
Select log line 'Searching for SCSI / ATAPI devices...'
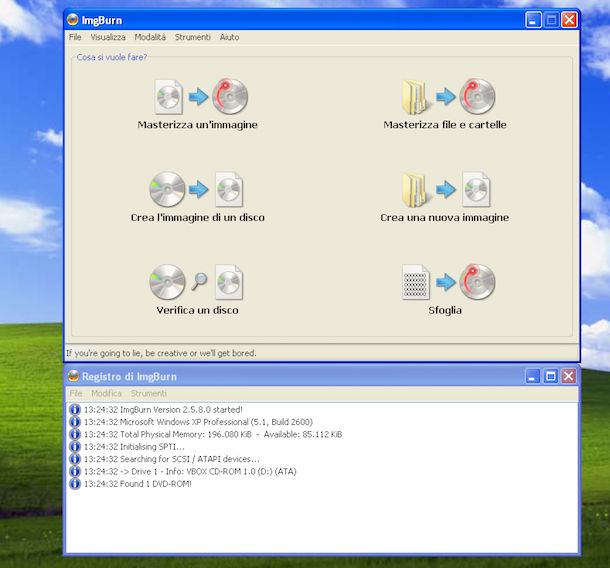172,459
